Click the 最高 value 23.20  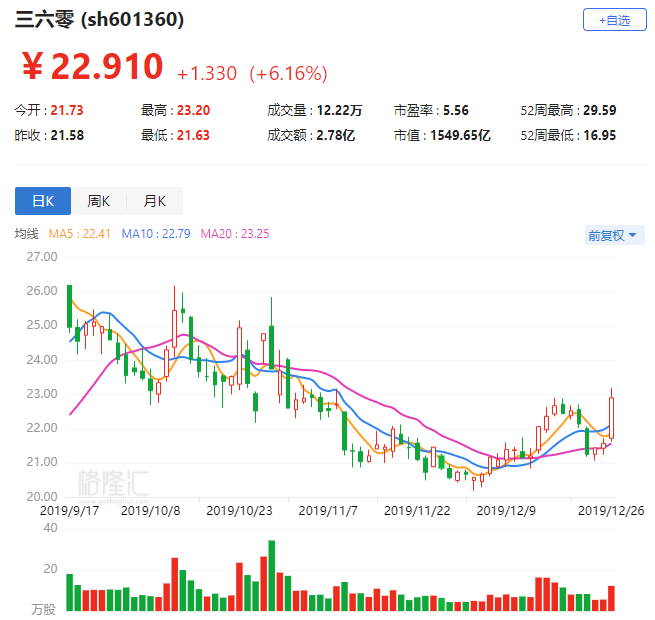pos(193,110)
